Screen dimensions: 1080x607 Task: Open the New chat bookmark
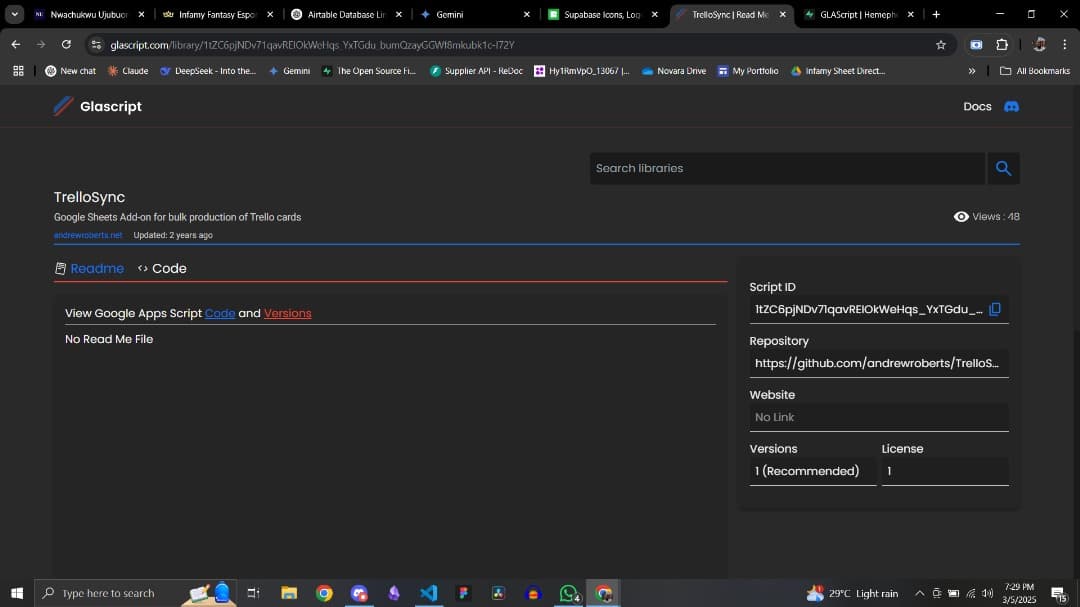point(70,71)
